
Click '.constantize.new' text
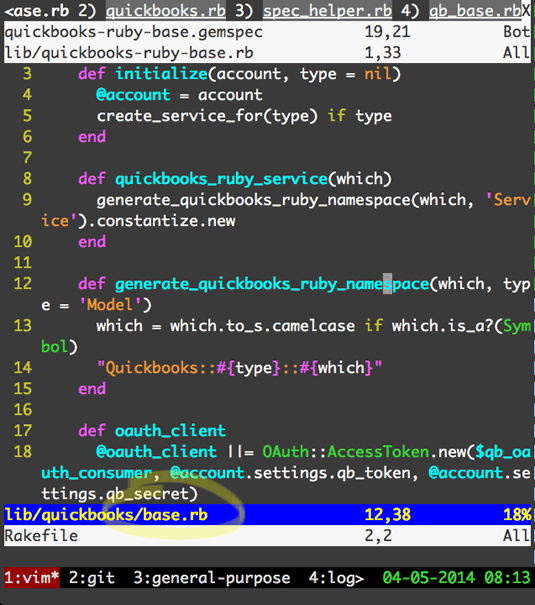[x=161, y=221]
